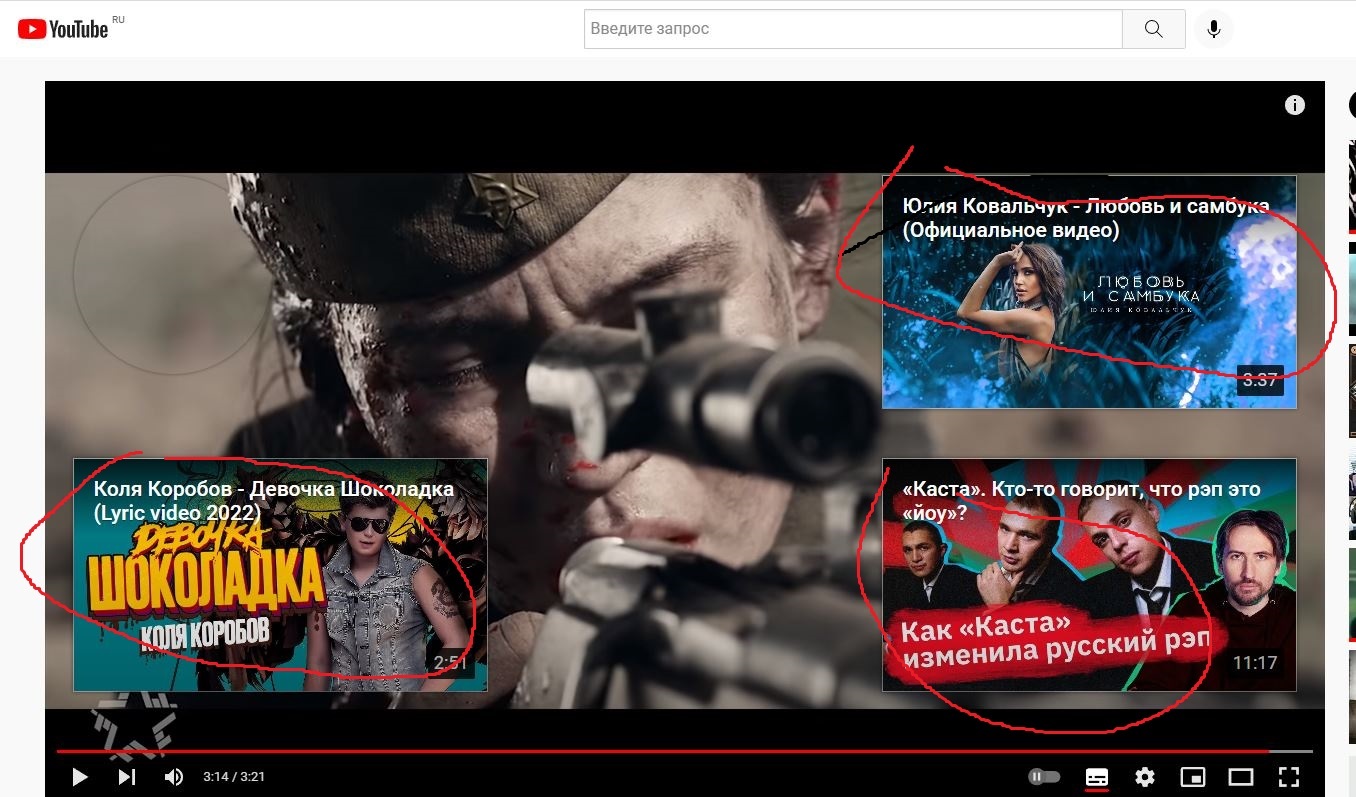Open the miniplayer
Image resolution: width=1356 pixels, height=797 pixels.
[x=1193, y=777]
